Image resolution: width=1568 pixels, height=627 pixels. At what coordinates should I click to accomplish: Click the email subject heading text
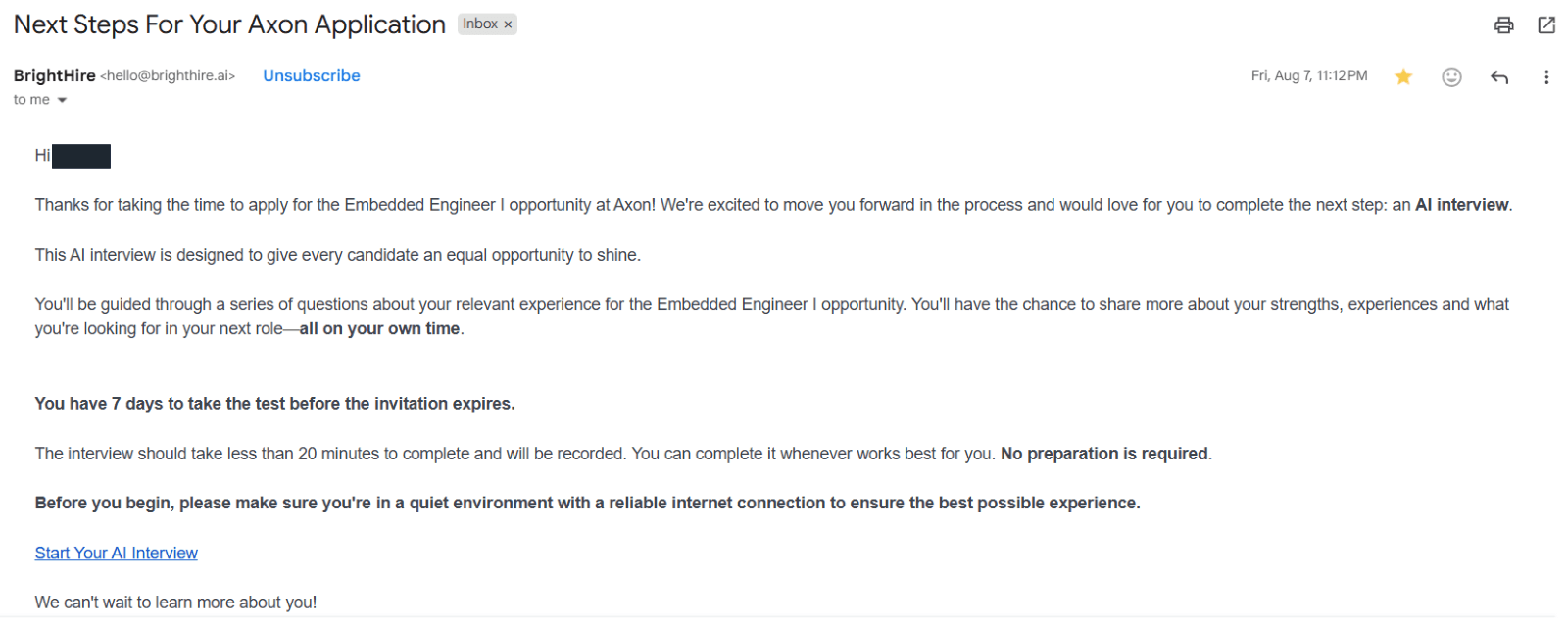[229, 24]
